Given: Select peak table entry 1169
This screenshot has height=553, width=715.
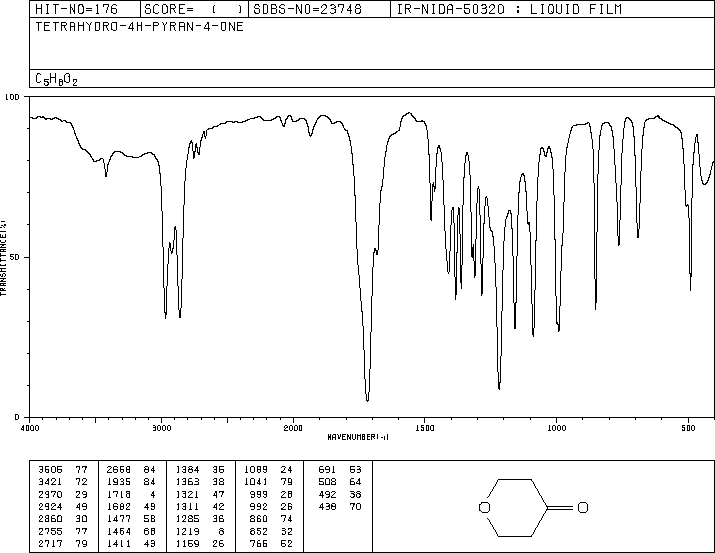Looking at the screenshot, I should tap(200, 544).
